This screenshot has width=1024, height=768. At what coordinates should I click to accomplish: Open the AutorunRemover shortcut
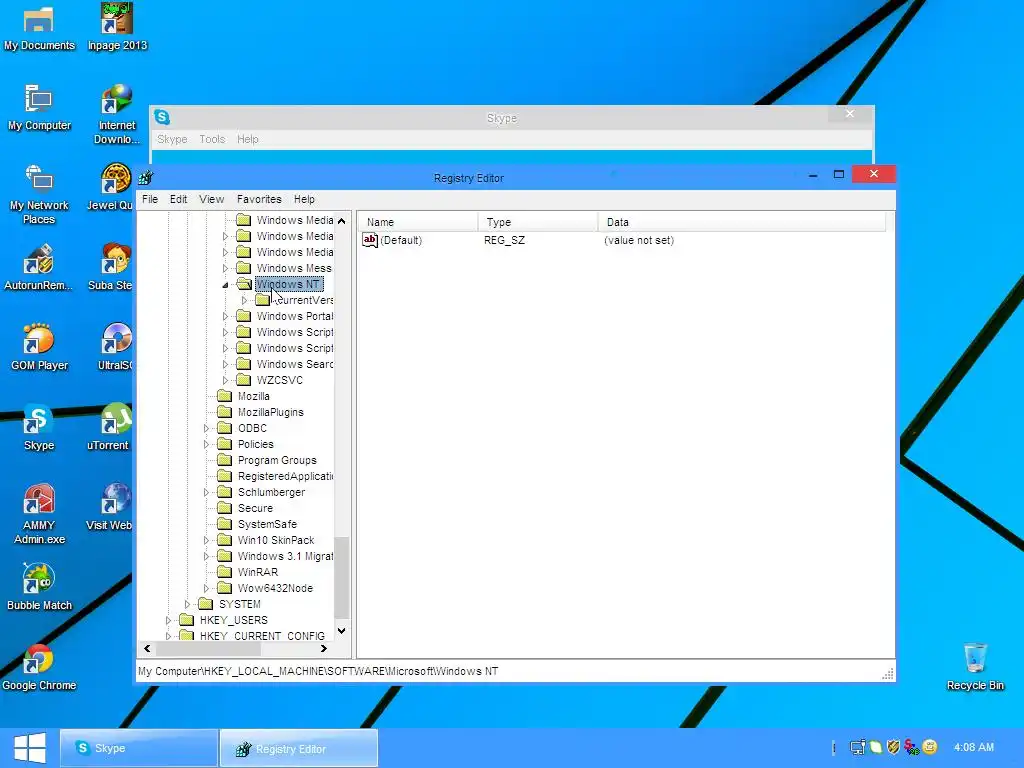pyautogui.click(x=38, y=268)
